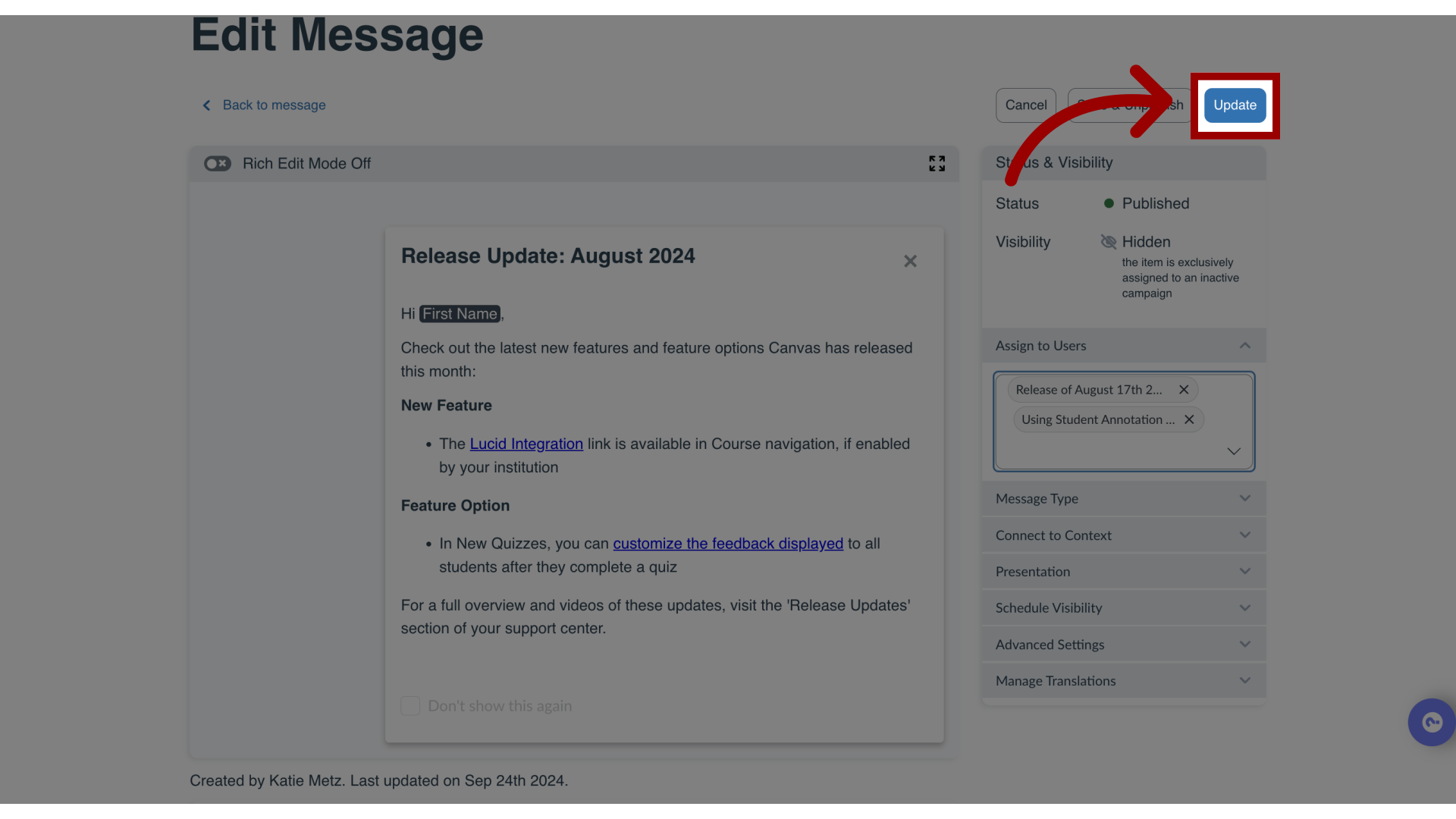Click the fullscreen expand icon
This screenshot has width=1456, height=819.
[x=937, y=163]
